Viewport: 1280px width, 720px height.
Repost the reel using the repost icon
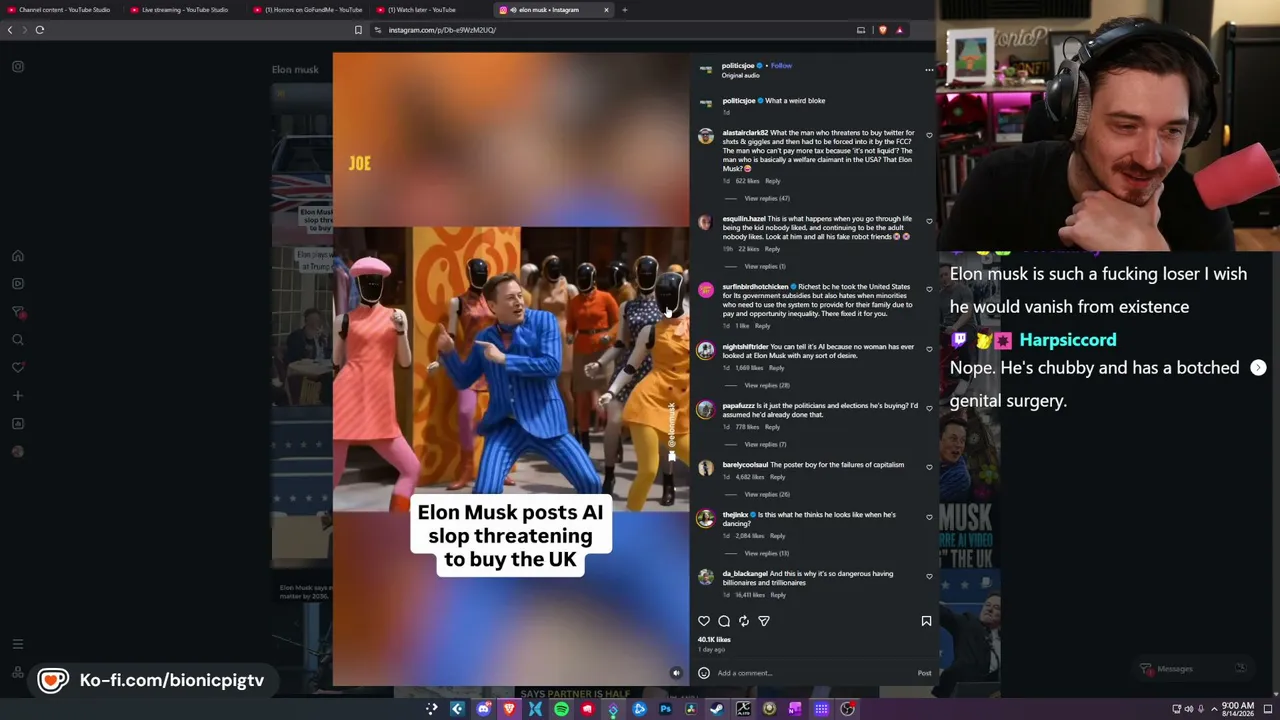(x=744, y=621)
